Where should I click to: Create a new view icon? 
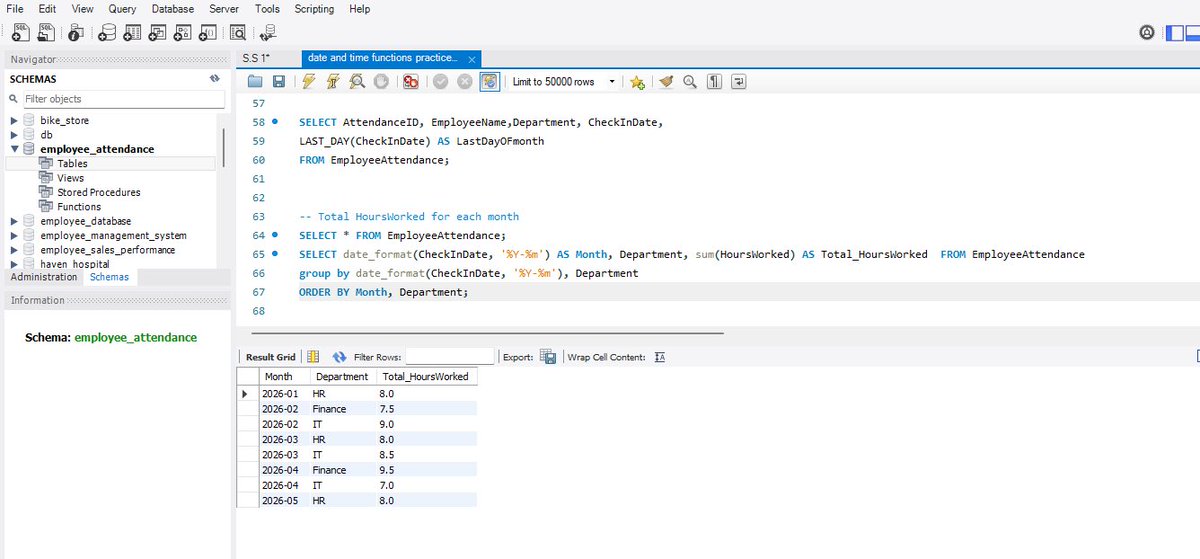[157, 32]
